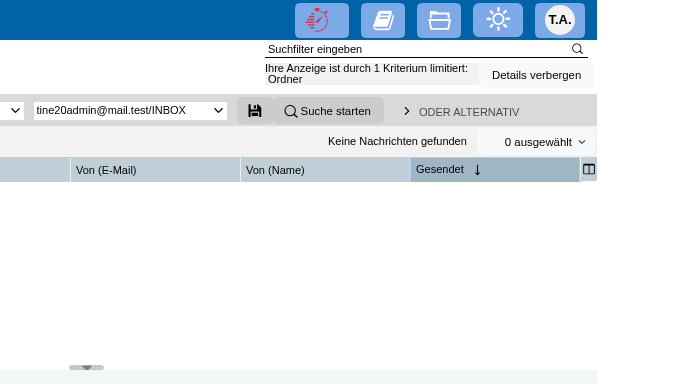The height and width of the screenshot is (384, 683).
Task: Sort by Von (Name) column
Action: pyautogui.click(x=325, y=170)
